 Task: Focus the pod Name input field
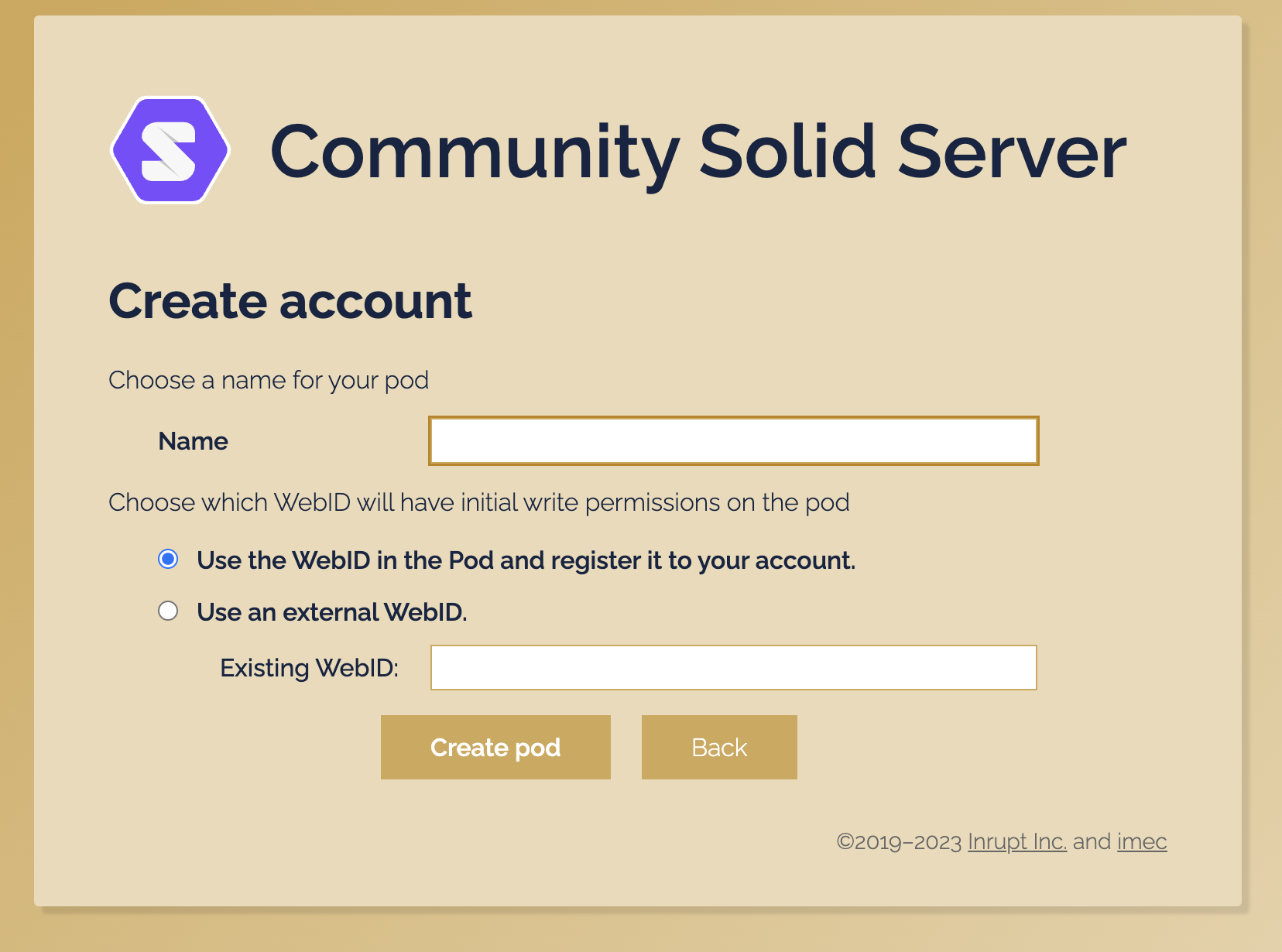[733, 441]
